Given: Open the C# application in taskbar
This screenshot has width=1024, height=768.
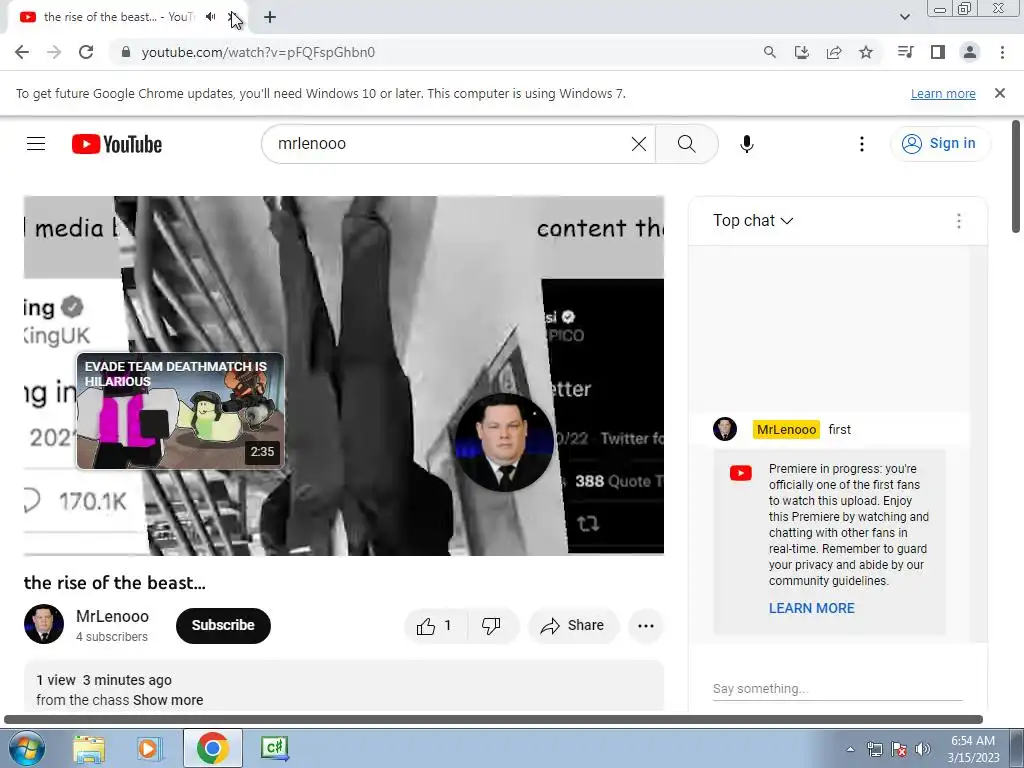Looking at the screenshot, I should click(274, 748).
